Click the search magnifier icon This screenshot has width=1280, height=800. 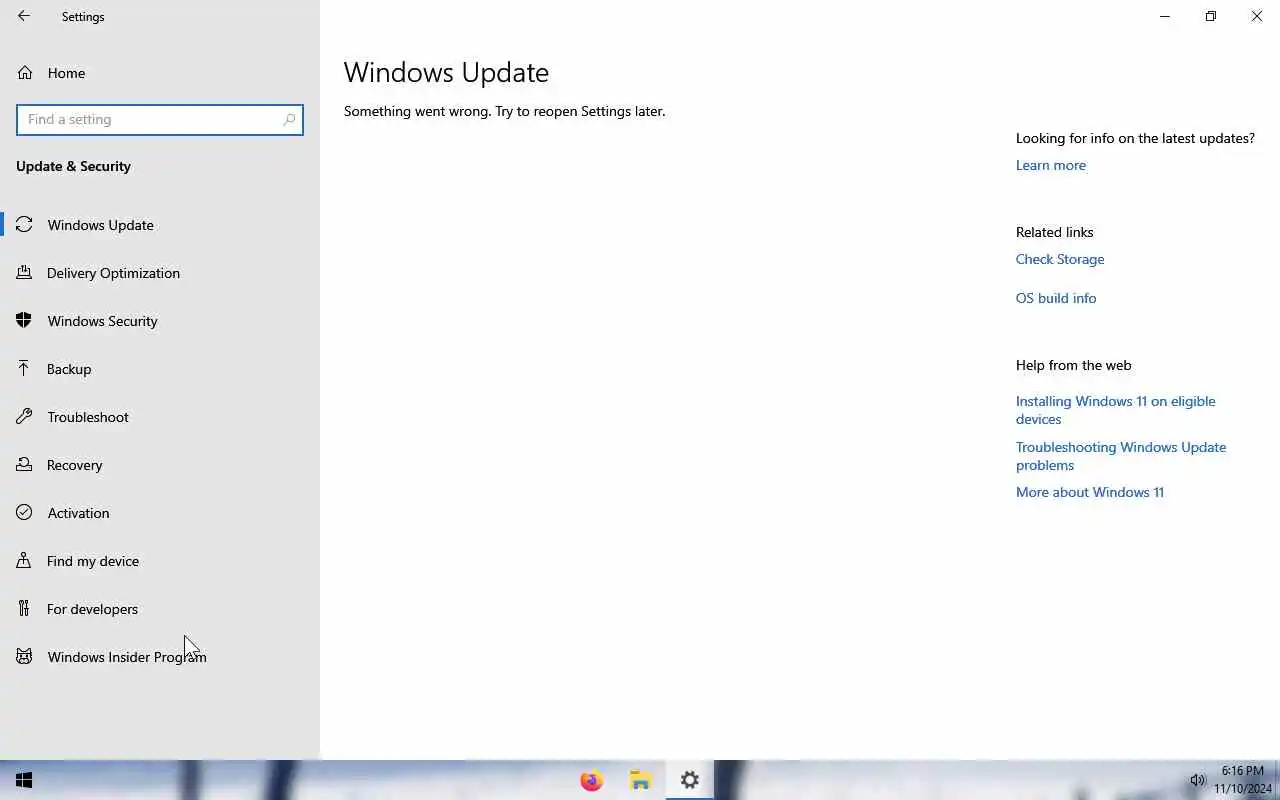point(289,119)
